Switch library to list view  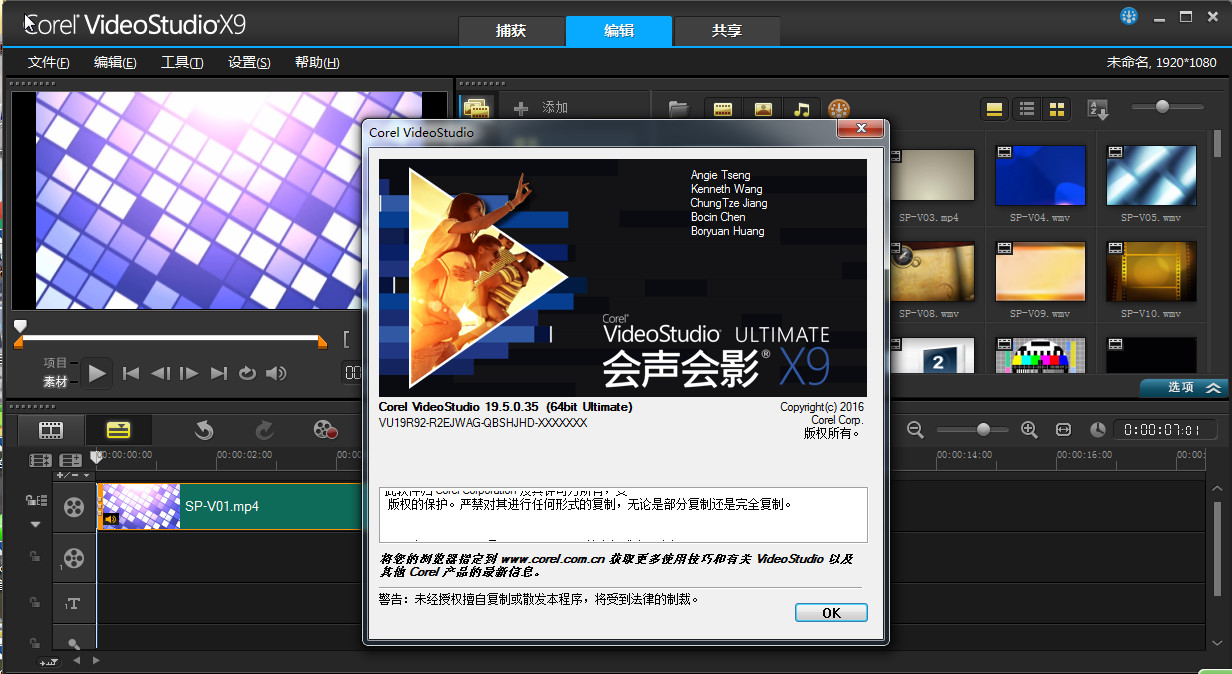tap(1026, 109)
